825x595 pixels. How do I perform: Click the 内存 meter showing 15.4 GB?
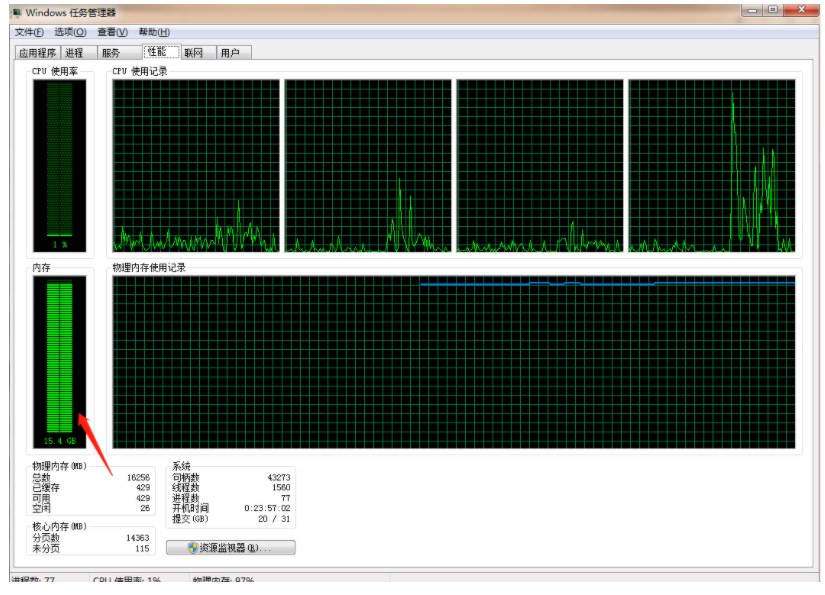(x=59, y=362)
